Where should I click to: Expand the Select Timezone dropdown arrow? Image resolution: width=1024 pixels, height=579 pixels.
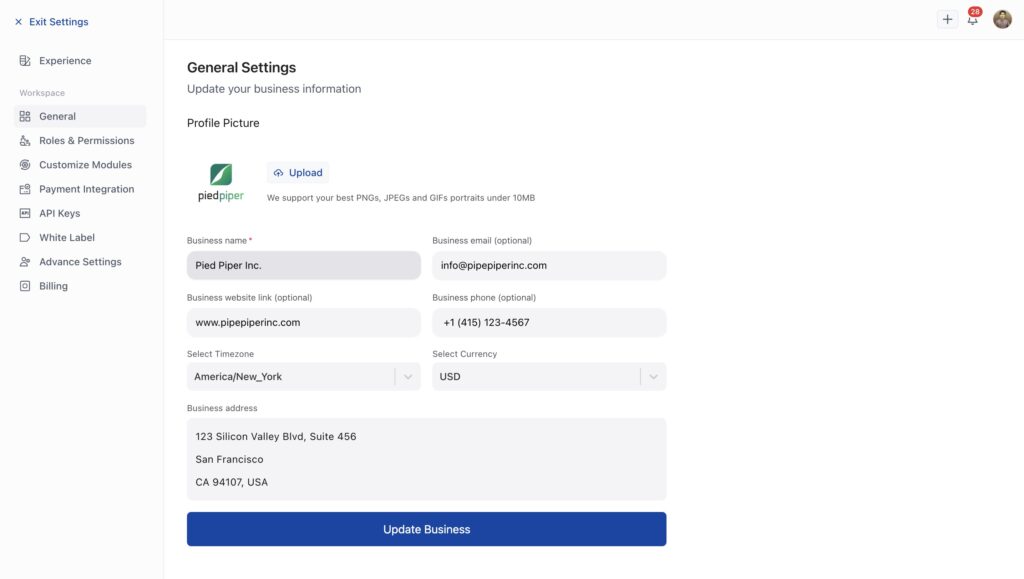click(x=407, y=377)
